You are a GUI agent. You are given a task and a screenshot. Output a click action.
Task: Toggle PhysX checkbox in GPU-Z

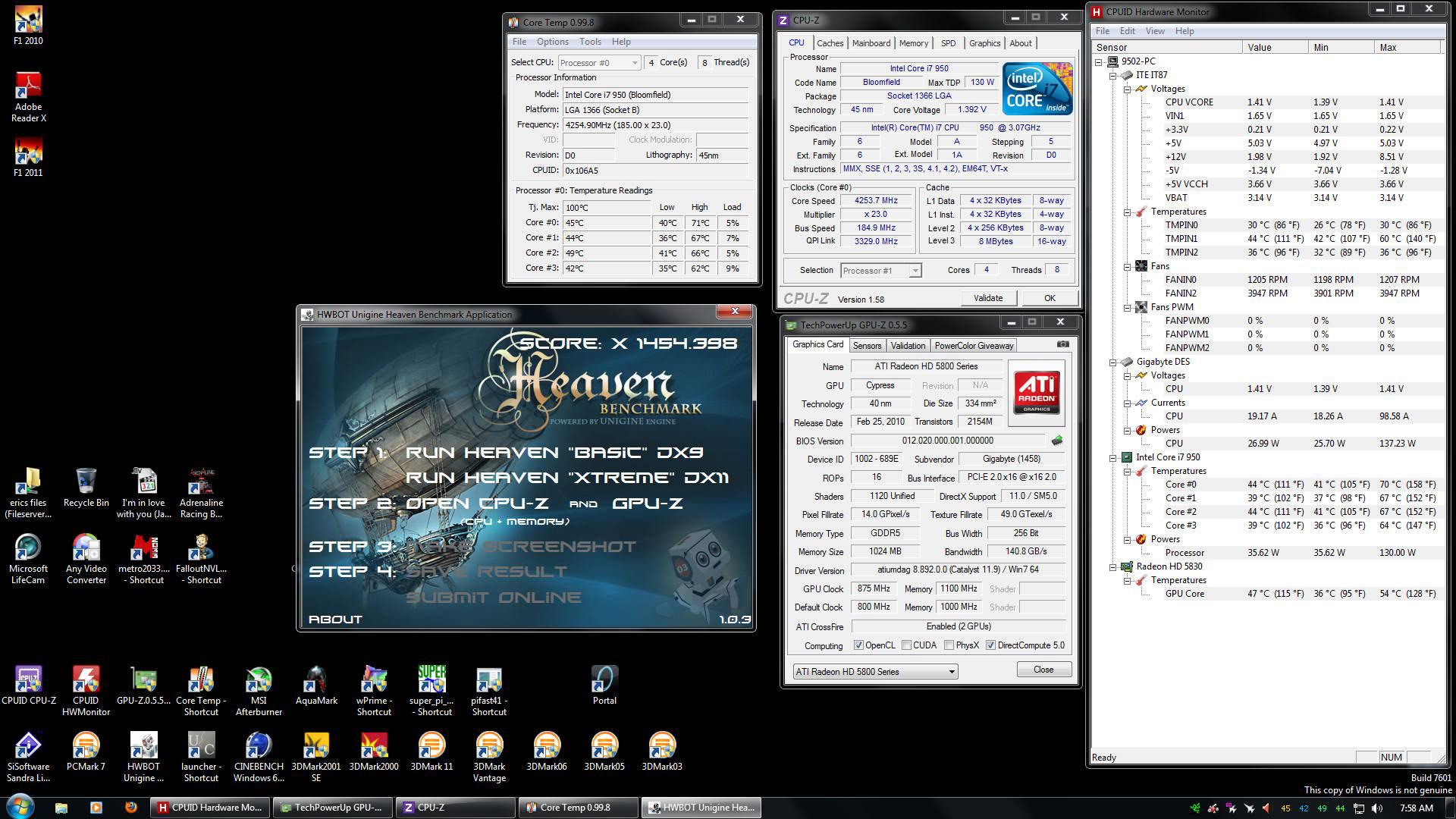pyautogui.click(x=949, y=645)
